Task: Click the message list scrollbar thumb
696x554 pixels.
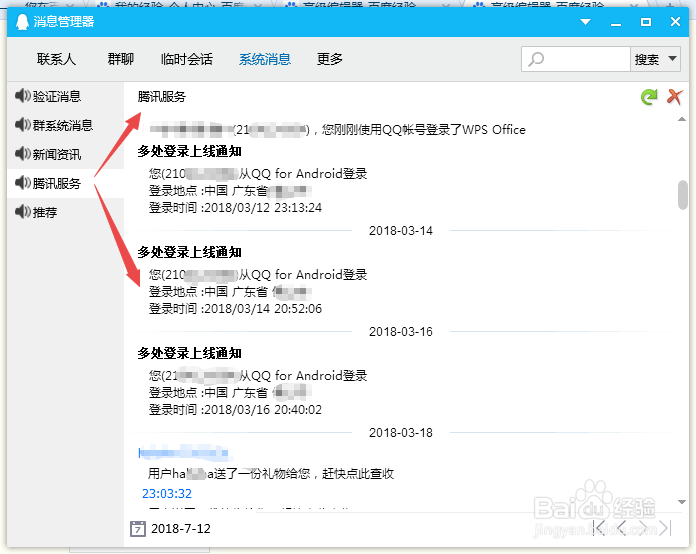Action: click(683, 194)
